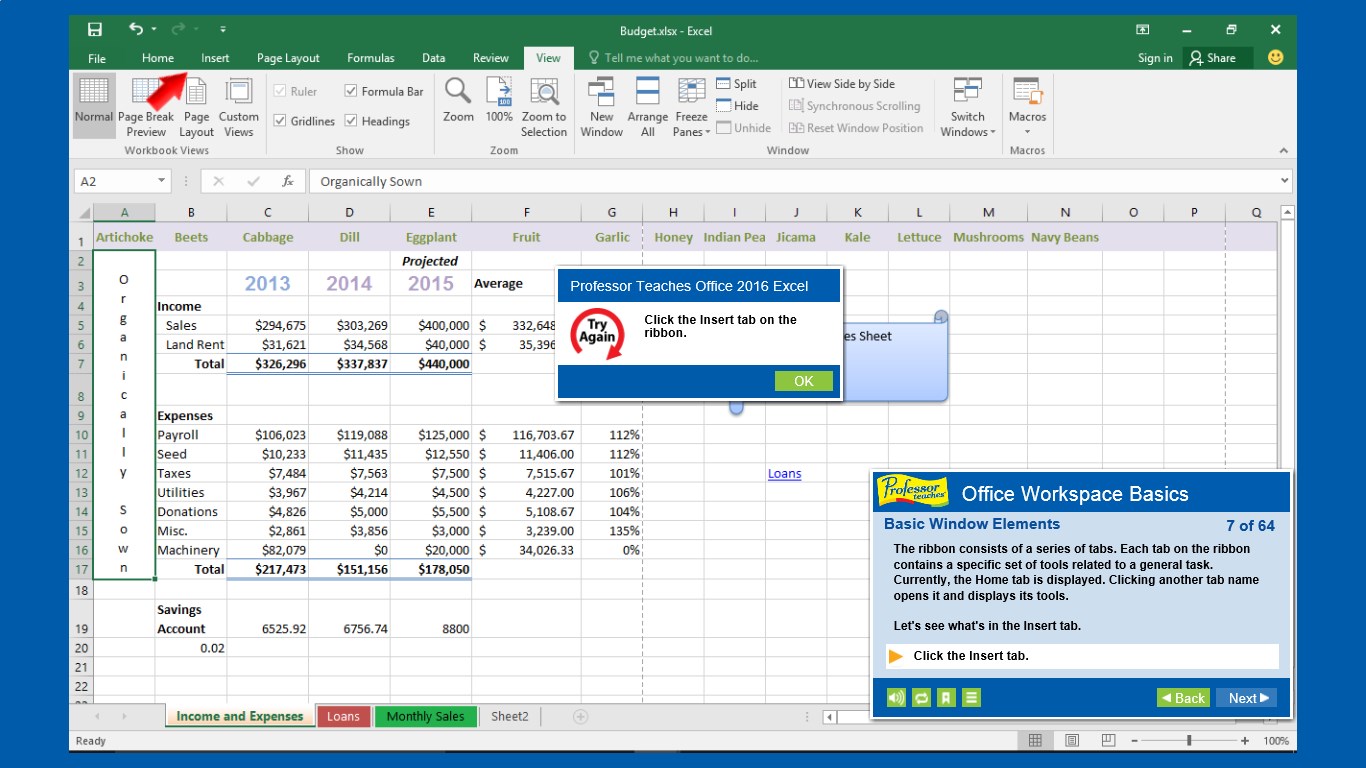Uncheck the Formula Bar checkbox
This screenshot has width=1366, height=768.
click(351, 91)
